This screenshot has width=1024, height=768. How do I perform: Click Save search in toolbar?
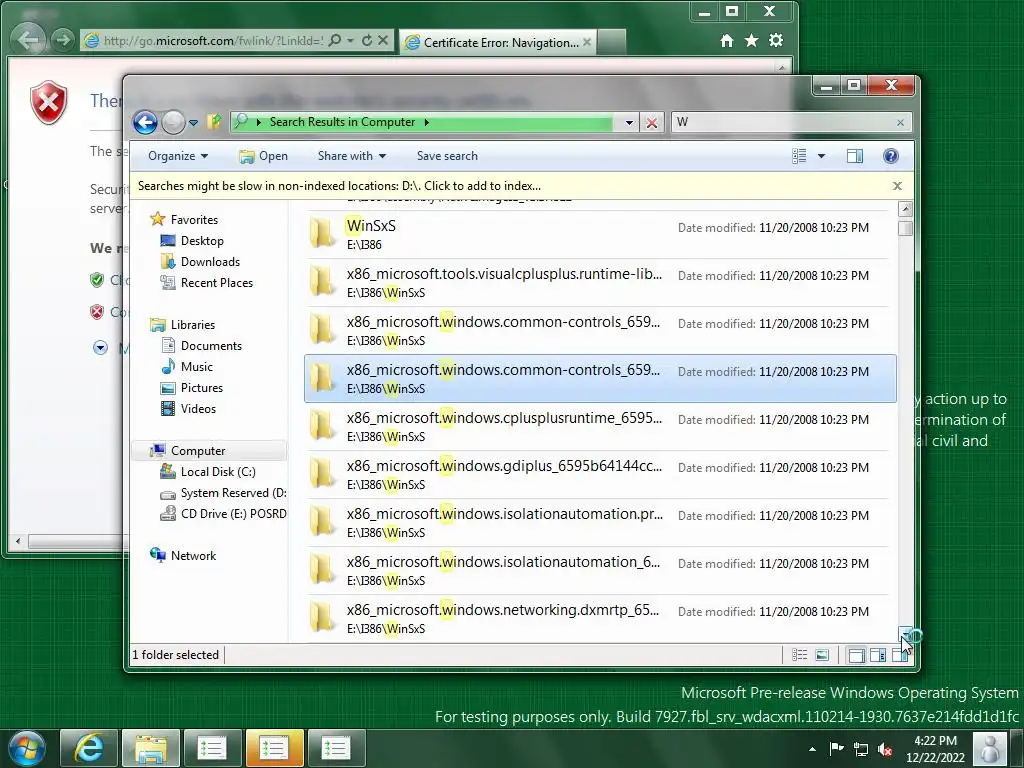point(447,156)
